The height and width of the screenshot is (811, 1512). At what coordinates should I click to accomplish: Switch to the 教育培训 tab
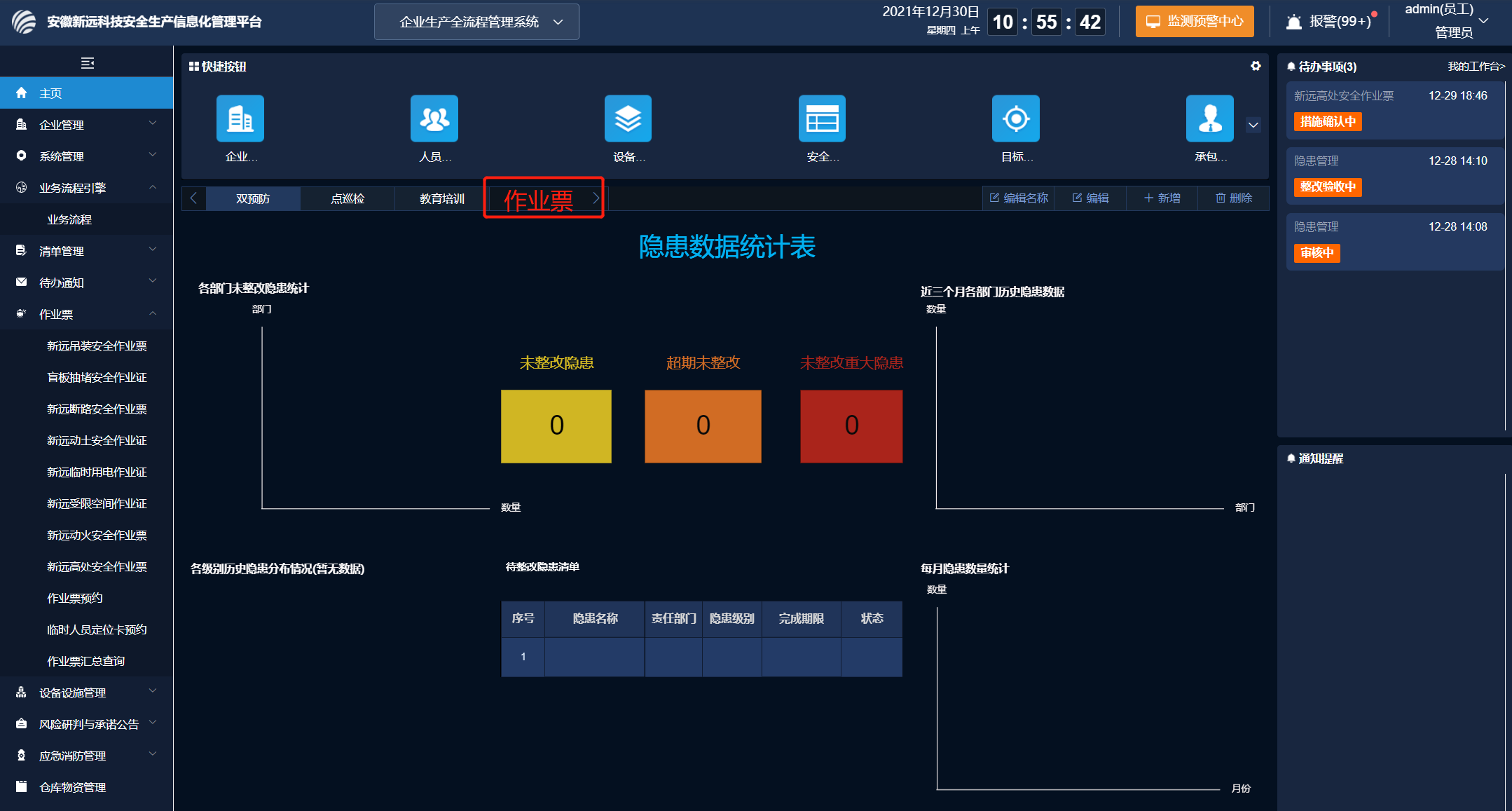point(442,199)
